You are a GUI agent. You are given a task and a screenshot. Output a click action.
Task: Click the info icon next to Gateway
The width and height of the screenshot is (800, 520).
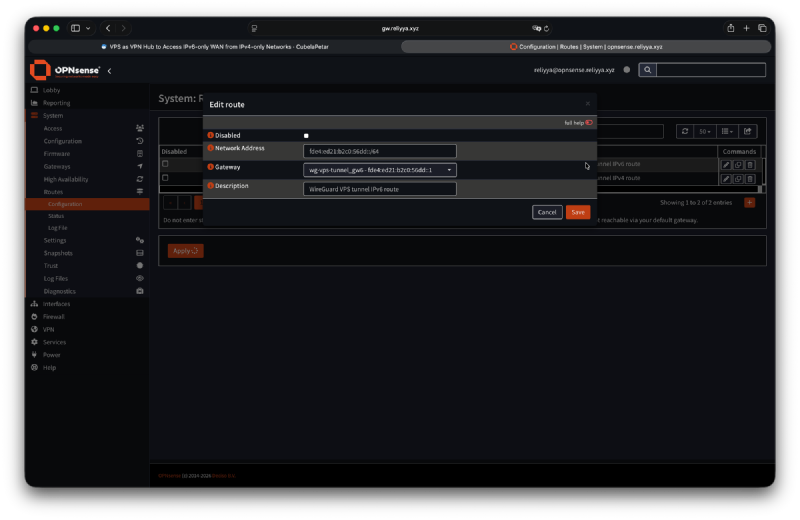pyautogui.click(x=210, y=167)
